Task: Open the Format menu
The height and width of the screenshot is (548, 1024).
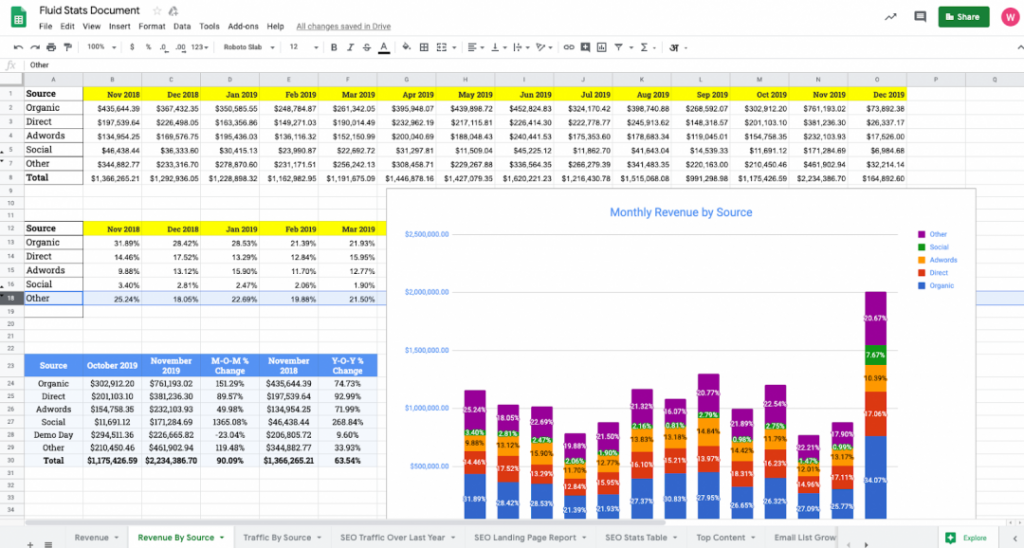Action: coord(152,26)
